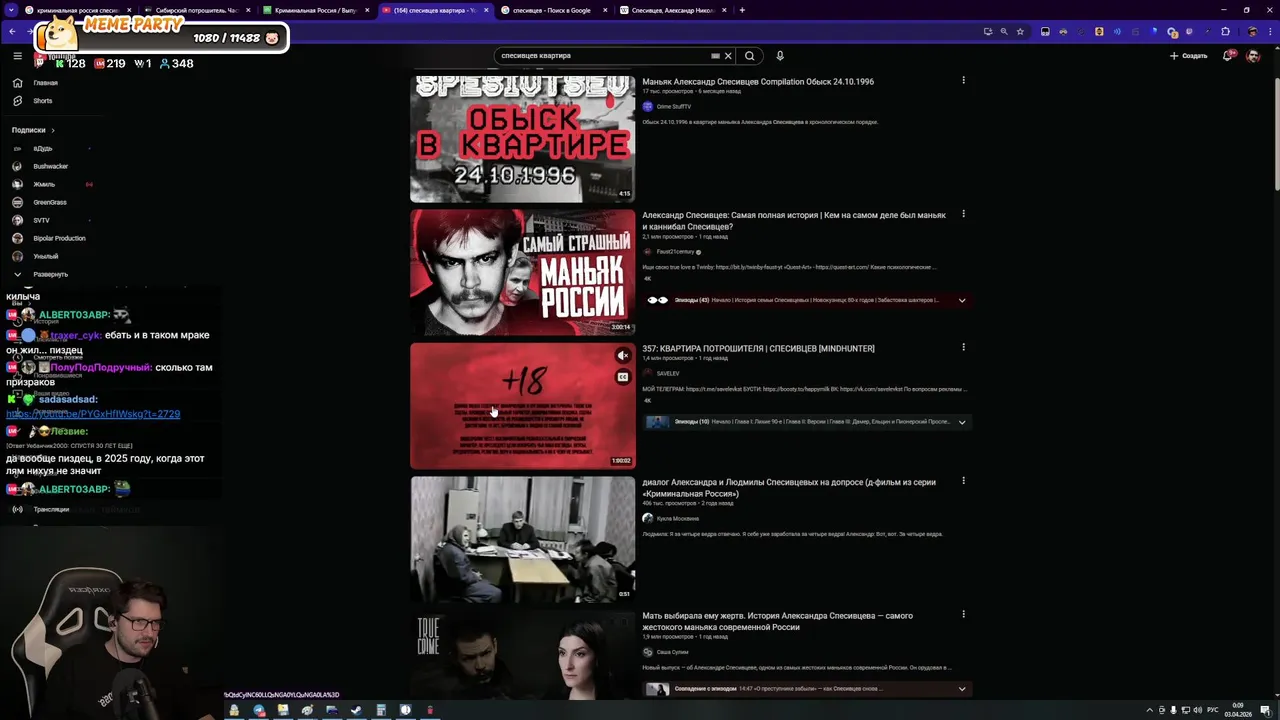Open title Александр Спесивцев: Самая полная история

coord(794,221)
